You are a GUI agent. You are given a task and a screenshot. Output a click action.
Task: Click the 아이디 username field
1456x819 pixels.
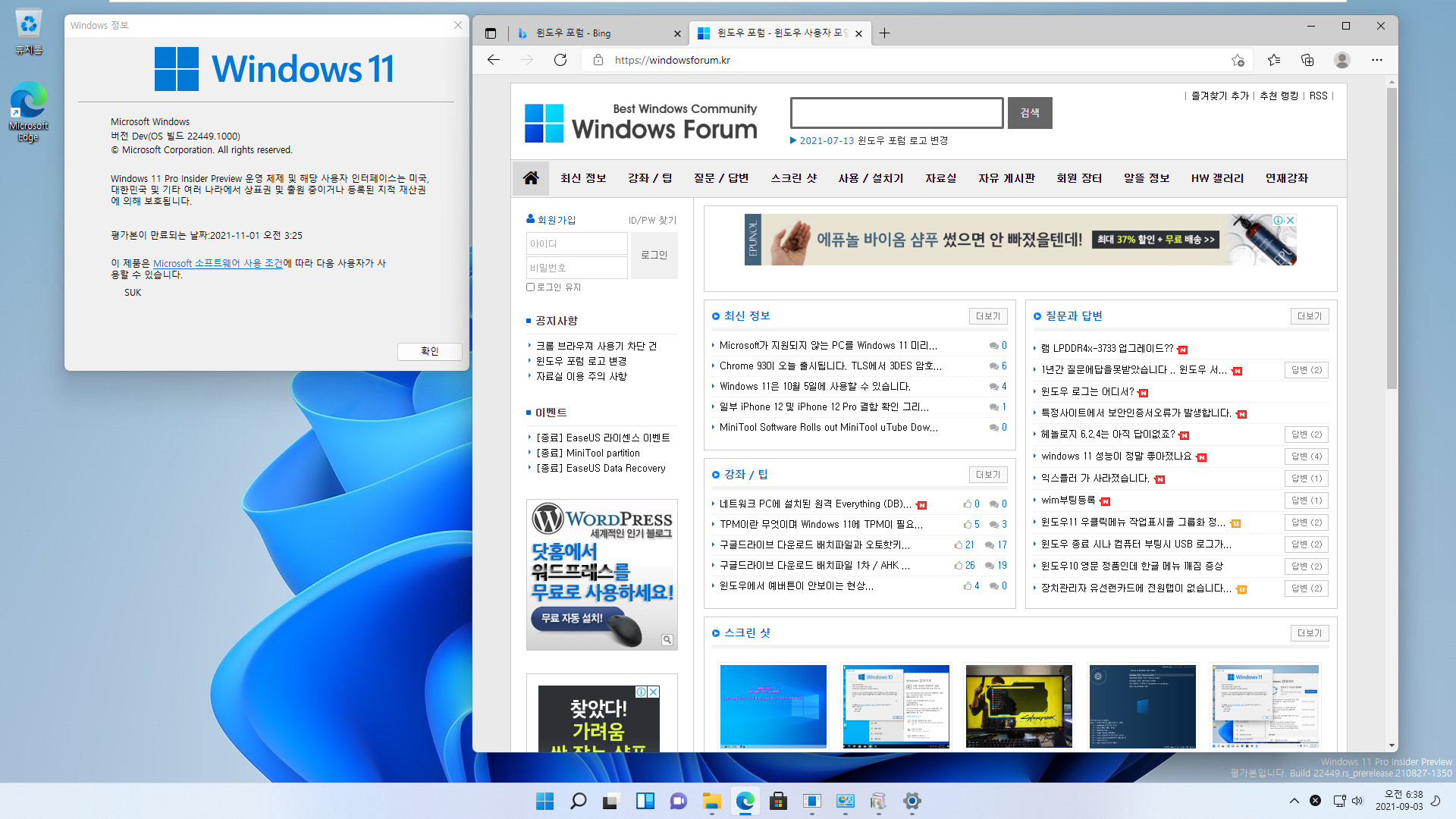[x=576, y=243]
